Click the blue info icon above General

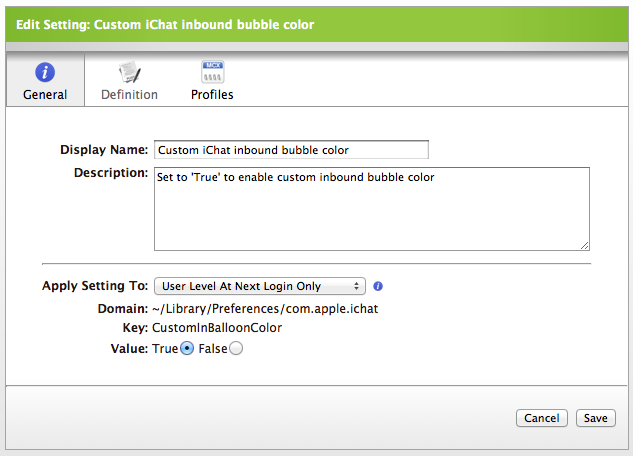[x=45, y=73]
